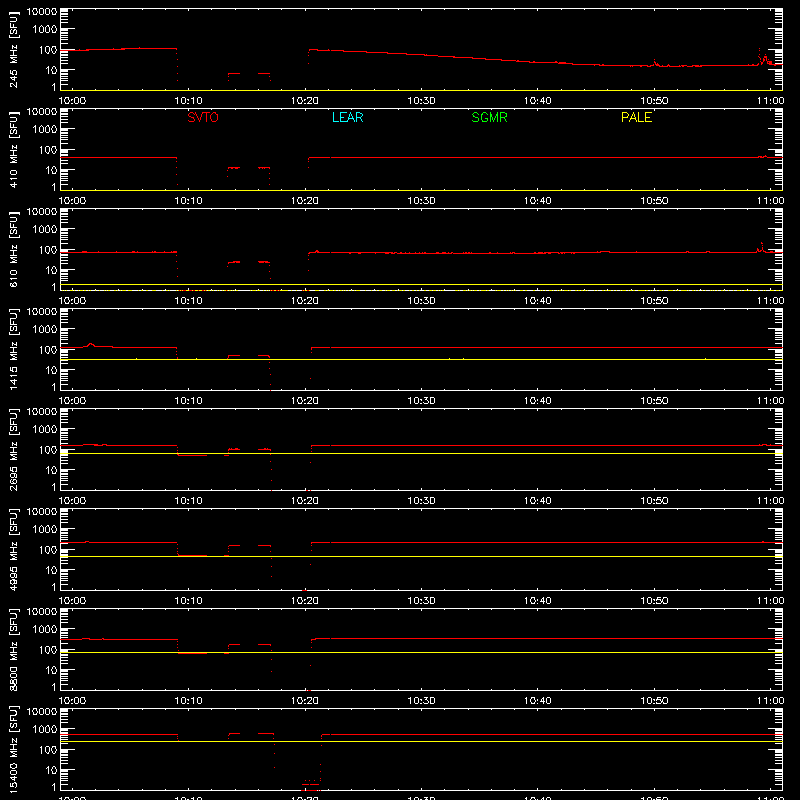Click the 1000 y-axis value on 2695 MHz plot
The height and width of the screenshot is (800, 800).
[x=45, y=429]
